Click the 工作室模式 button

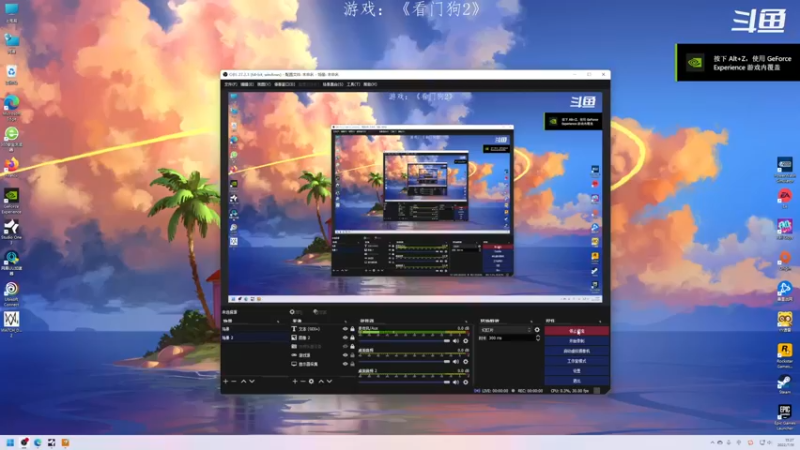click(x=577, y=361)
